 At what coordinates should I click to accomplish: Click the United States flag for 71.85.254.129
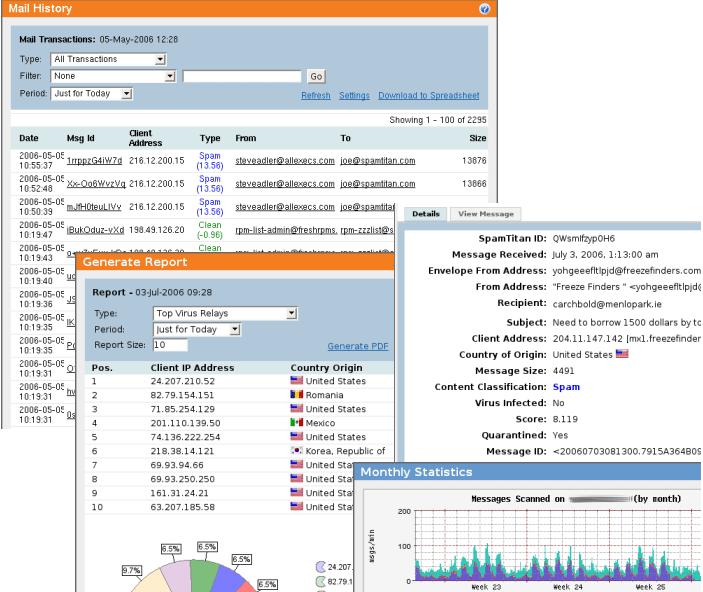click(x=296, y=408)
